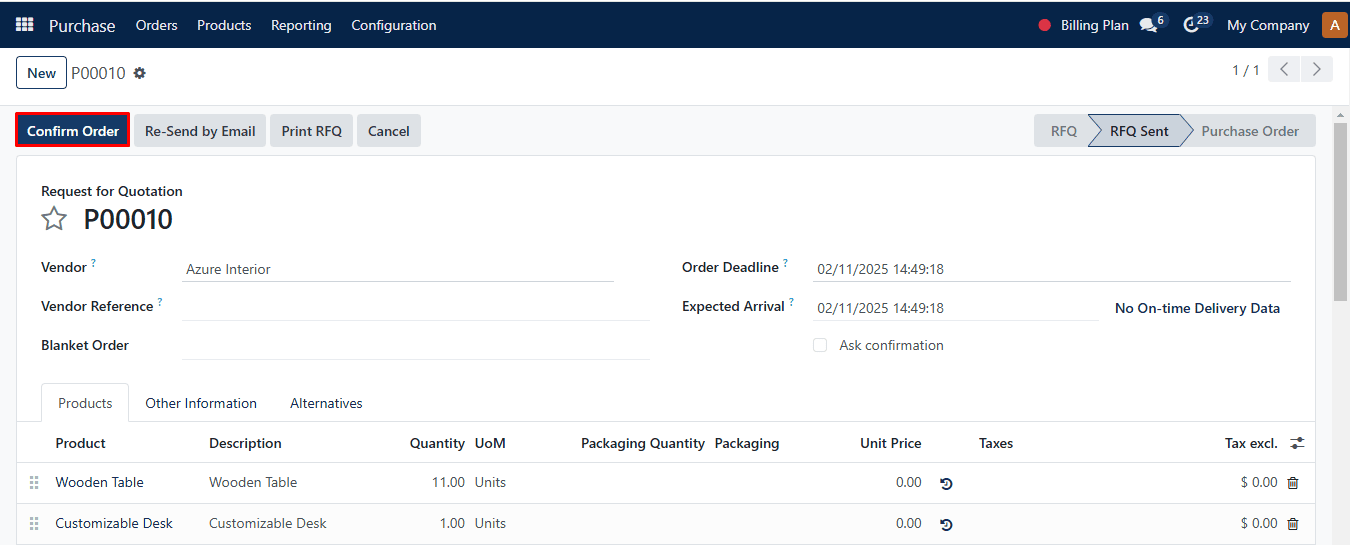The image size is (1350, 545).
Task: Open the Products menu
Action: (224, 25)
